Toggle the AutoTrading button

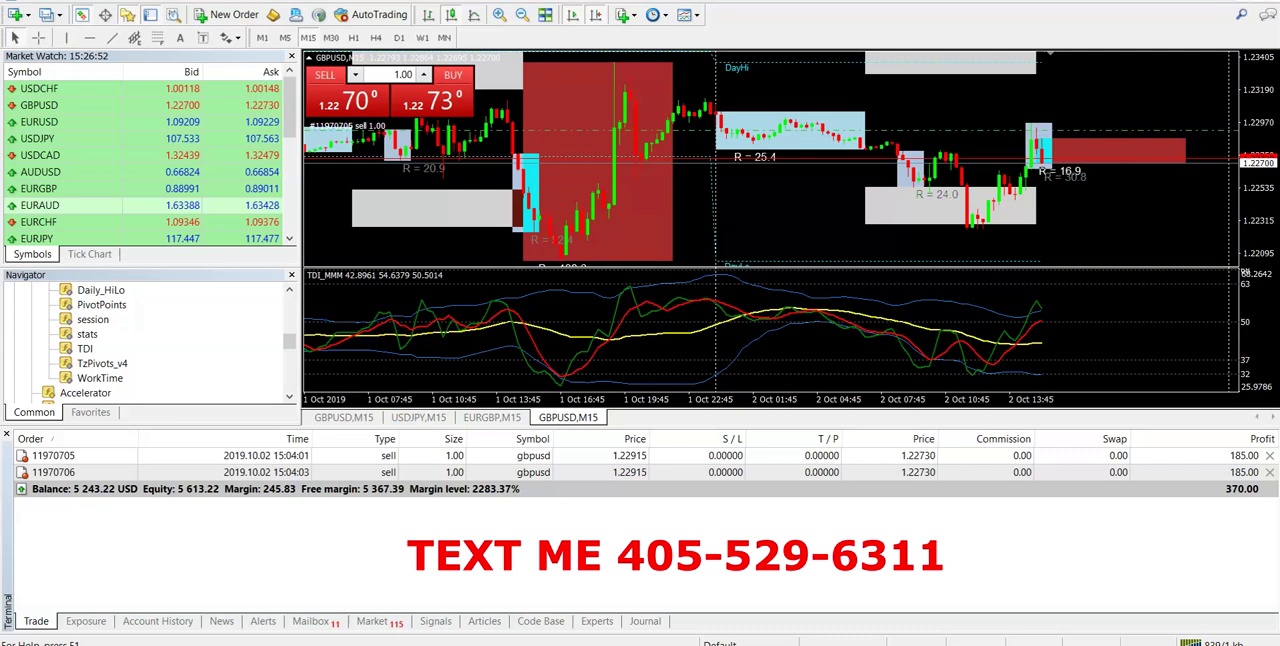(371, 15)
